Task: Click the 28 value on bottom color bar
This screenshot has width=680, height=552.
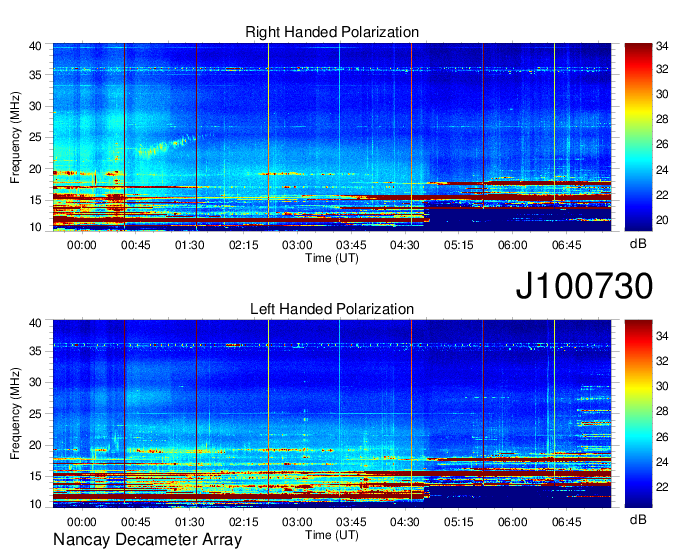Action: (x=662, y=411)
